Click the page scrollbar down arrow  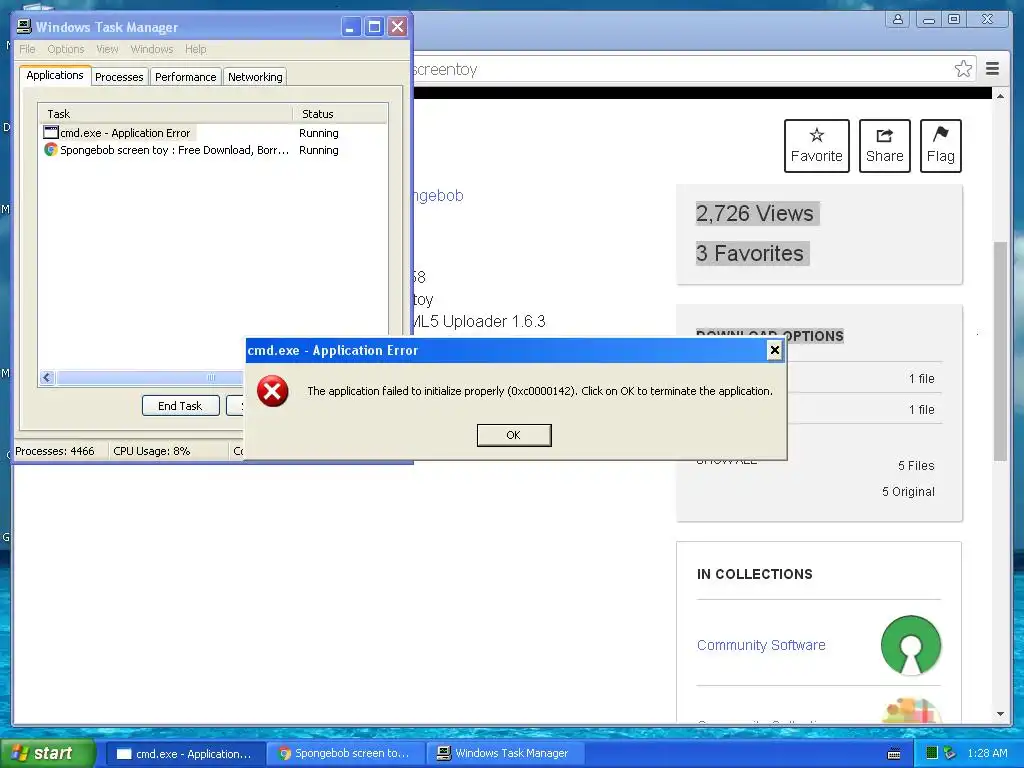(x=1000, y=714)
